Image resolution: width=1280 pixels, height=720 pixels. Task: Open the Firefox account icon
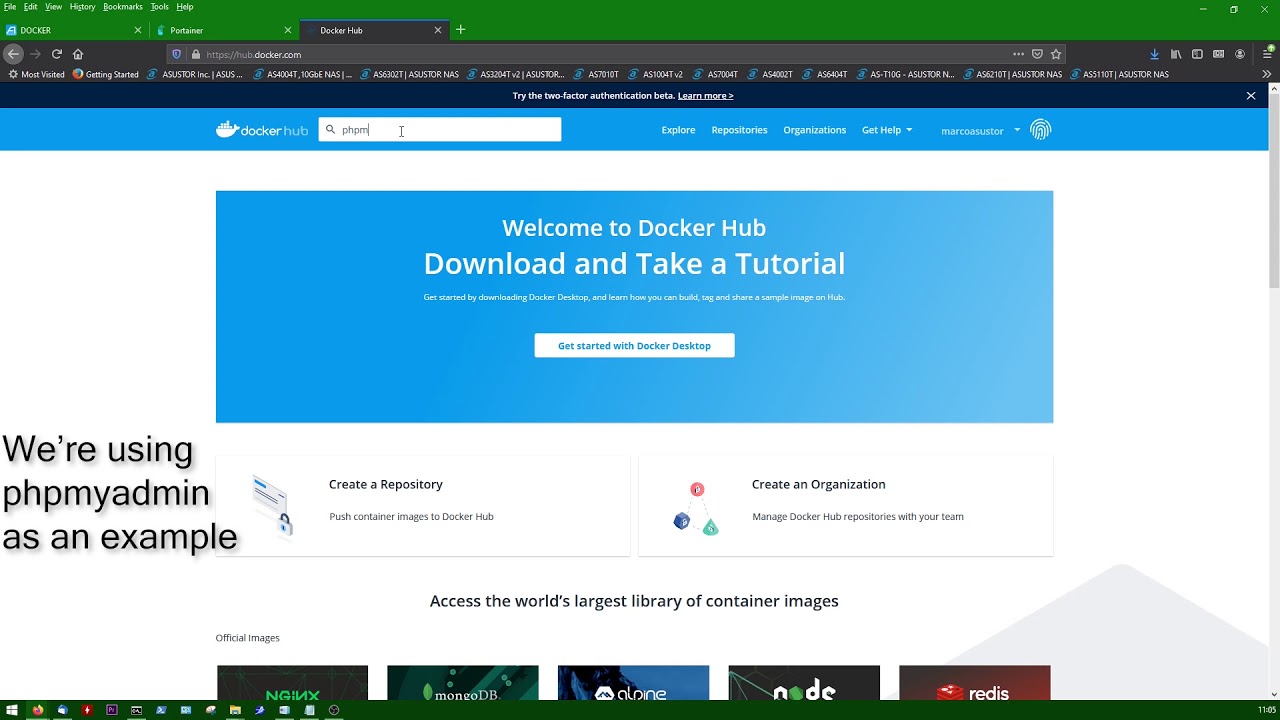(1240, 54)
